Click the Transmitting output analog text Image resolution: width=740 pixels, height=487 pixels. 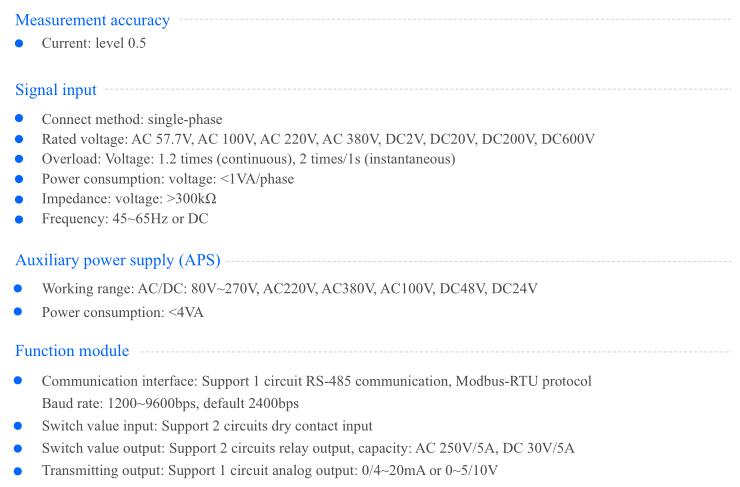tap(269, 470)
